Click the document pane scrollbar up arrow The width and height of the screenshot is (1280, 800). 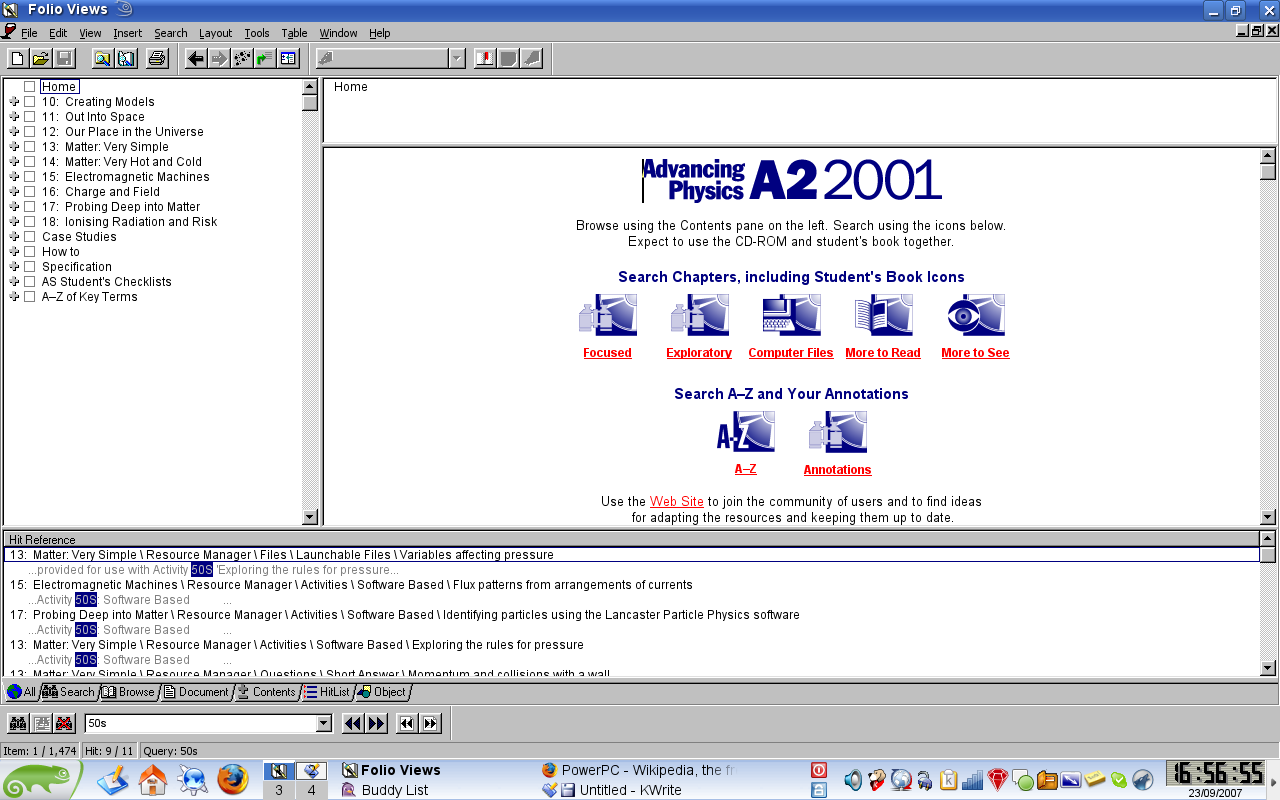pyautogui.click(x=1268, y=156)
